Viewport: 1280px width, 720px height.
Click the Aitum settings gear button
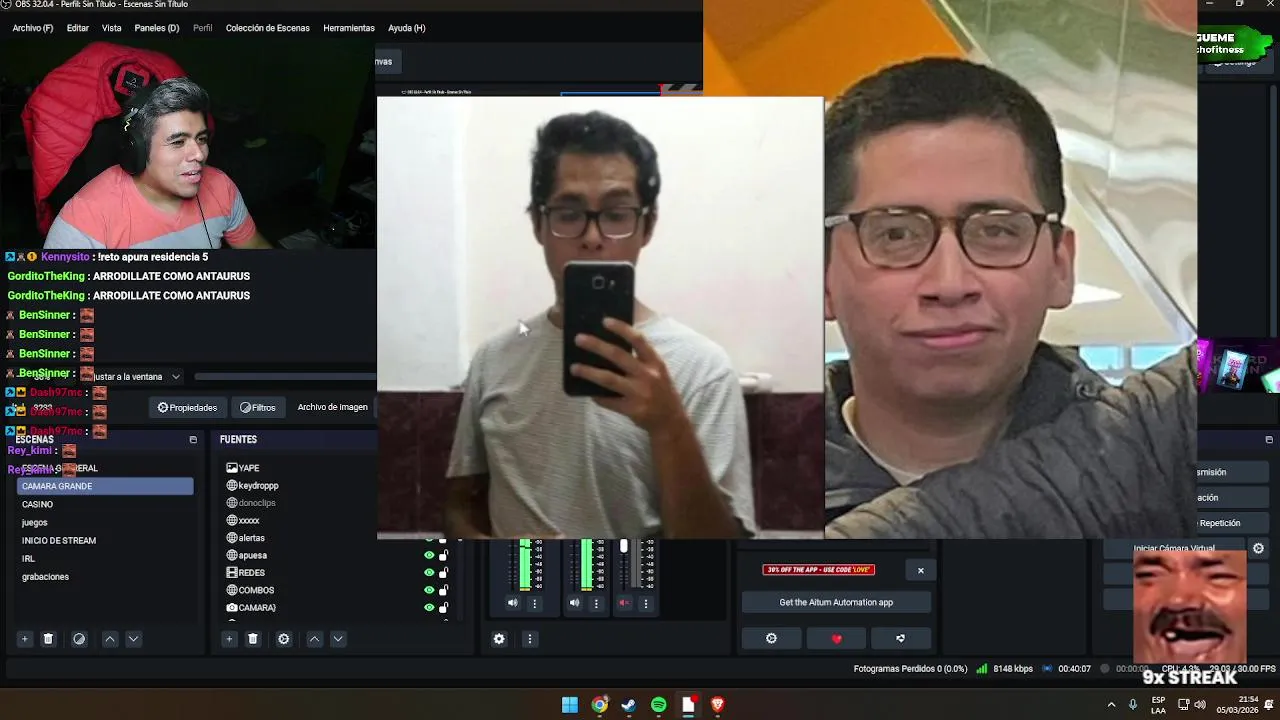[771, 638]
